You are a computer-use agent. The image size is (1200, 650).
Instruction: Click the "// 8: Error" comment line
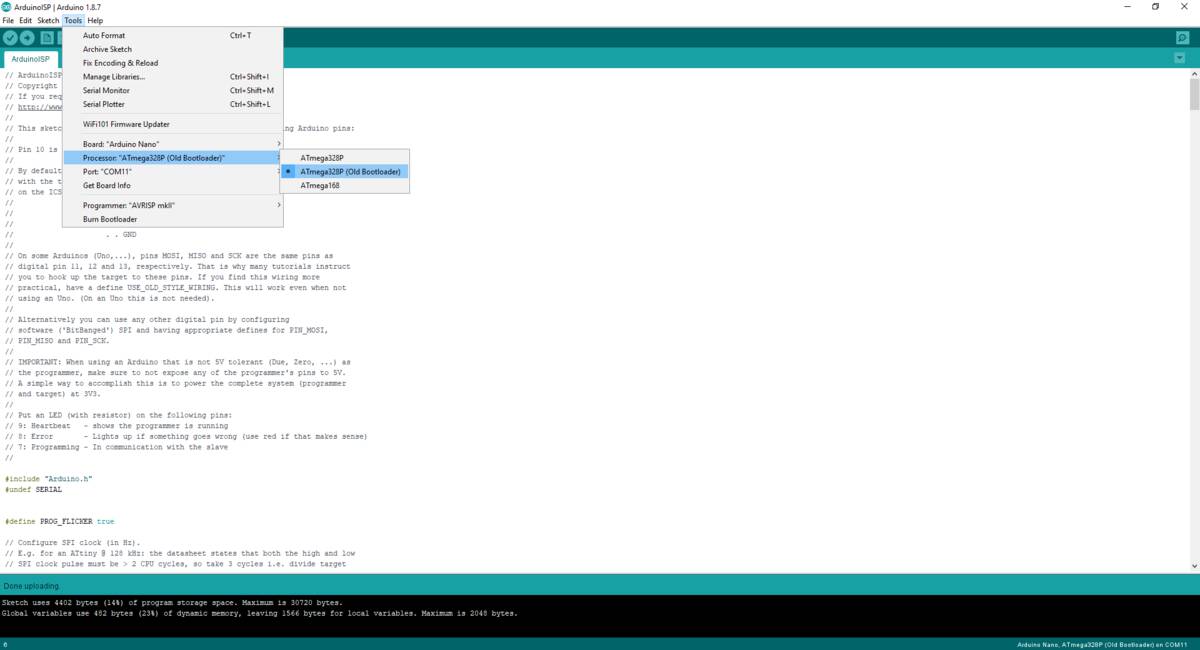186,436
